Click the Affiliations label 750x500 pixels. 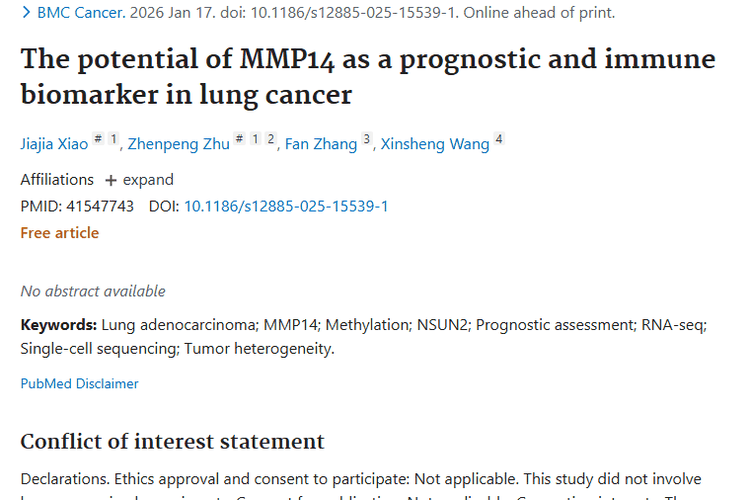click(x=57, y=180)
